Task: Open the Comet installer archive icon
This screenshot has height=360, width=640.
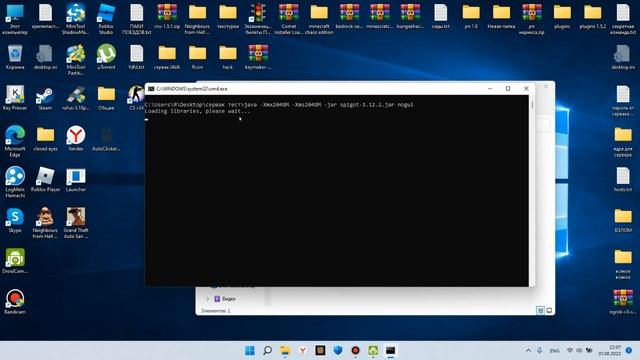Action: coord(289,18)
